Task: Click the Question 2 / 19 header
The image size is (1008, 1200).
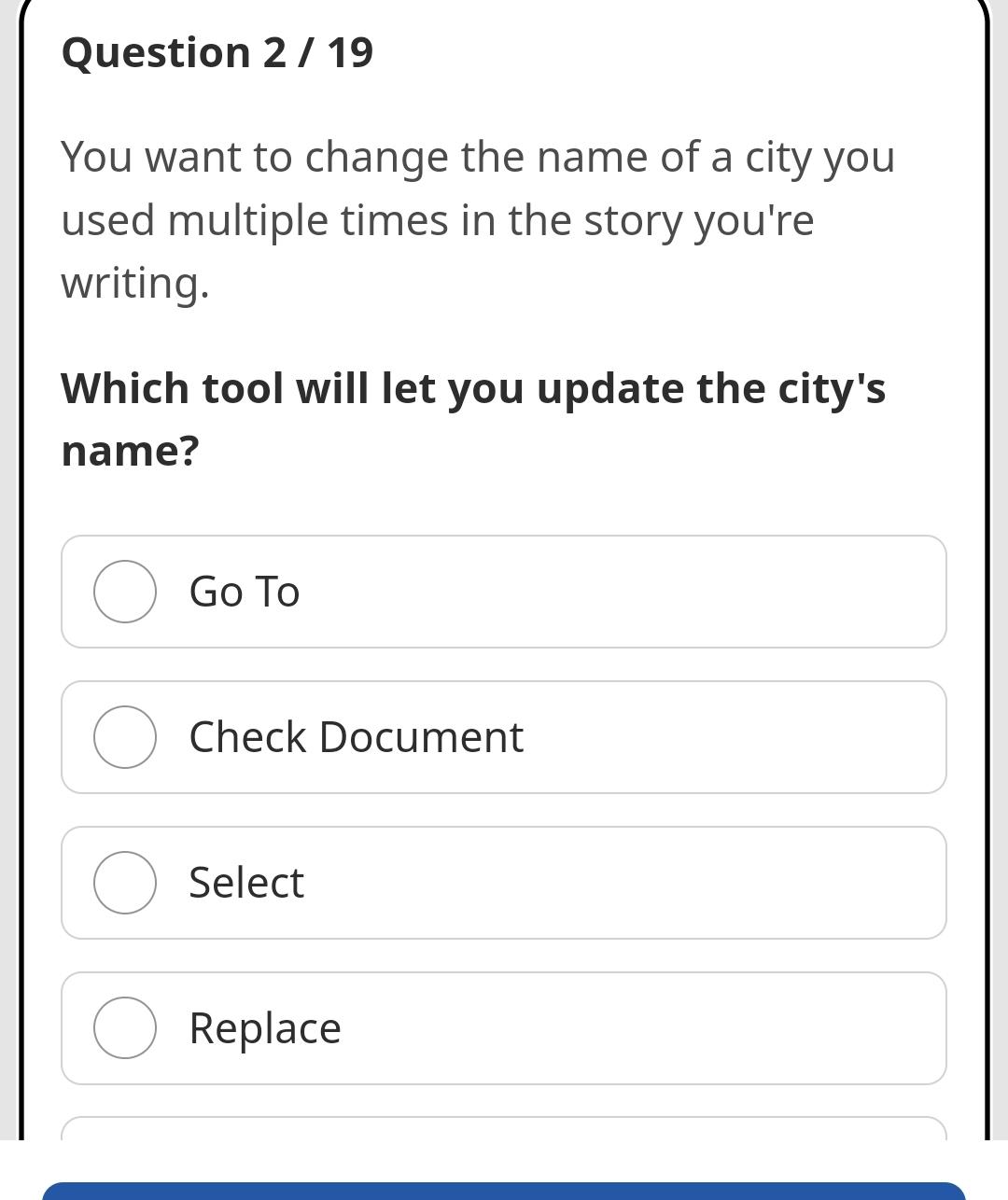Action: [x=217, y=52]
